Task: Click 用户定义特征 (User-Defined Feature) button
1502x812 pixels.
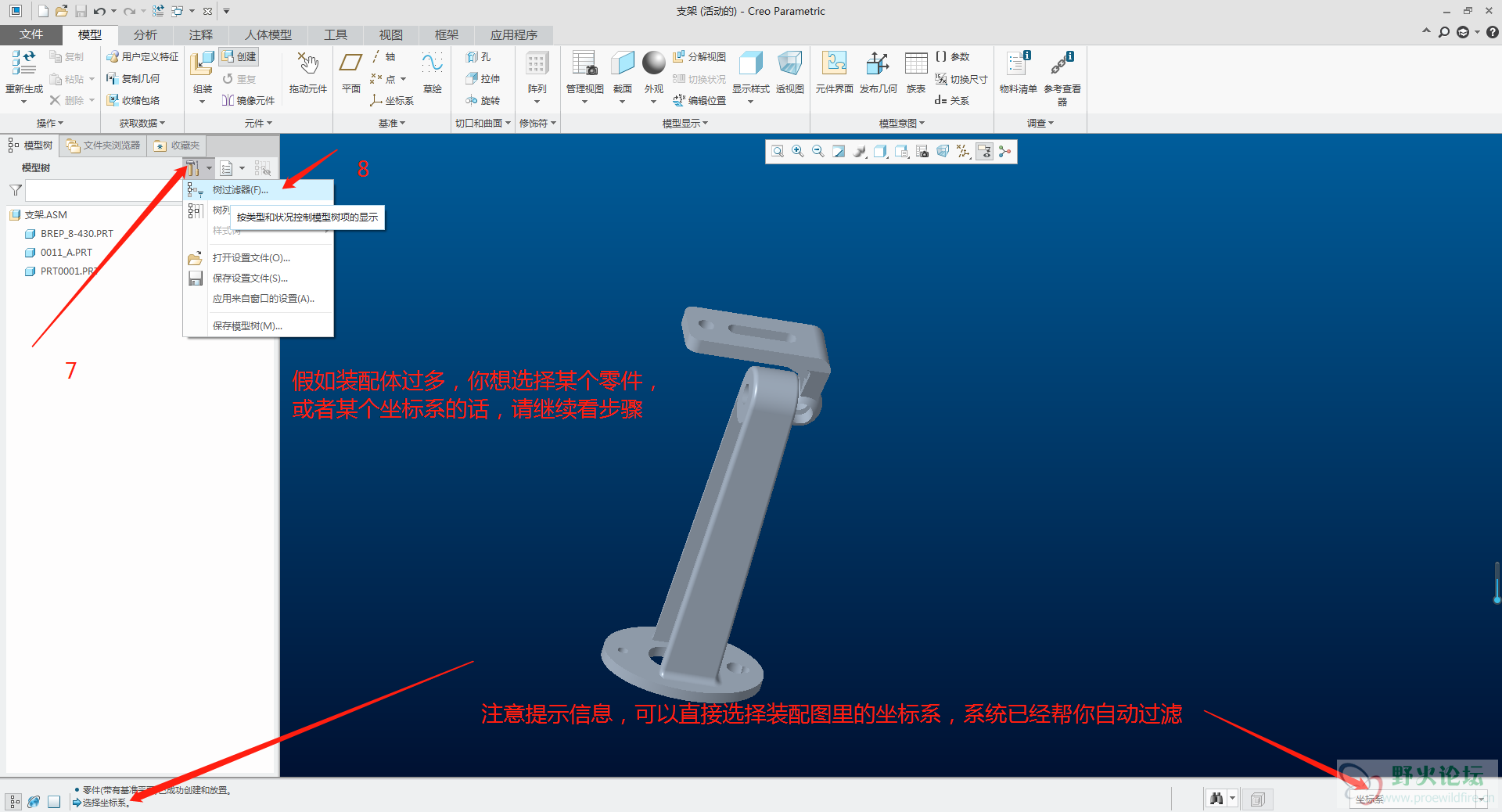Action: pyautogui.click(x=142, y=56)
